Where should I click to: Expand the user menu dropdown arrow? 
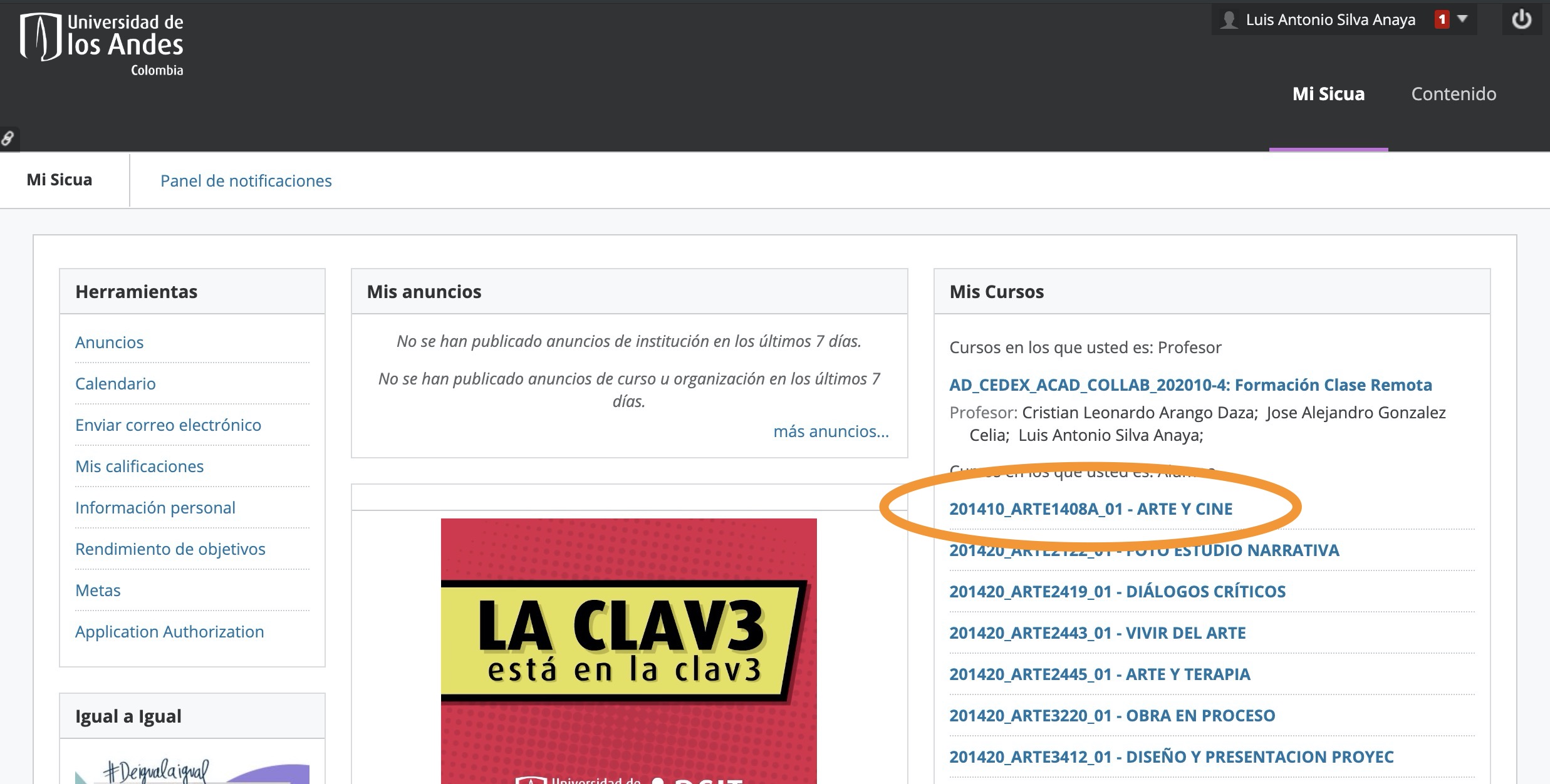tap(1462, 19)
